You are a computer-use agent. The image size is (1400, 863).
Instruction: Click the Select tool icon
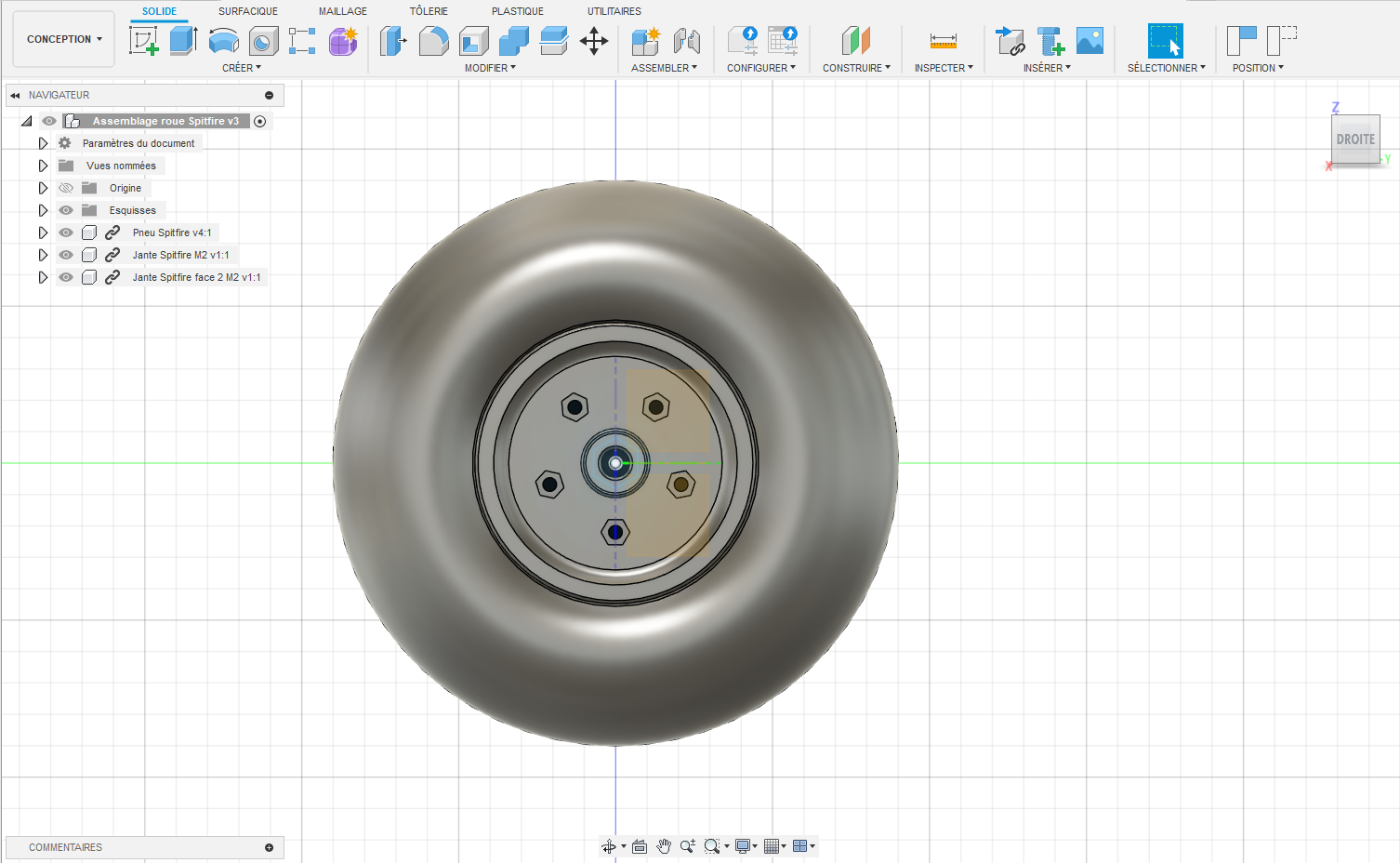[1166, 41]
